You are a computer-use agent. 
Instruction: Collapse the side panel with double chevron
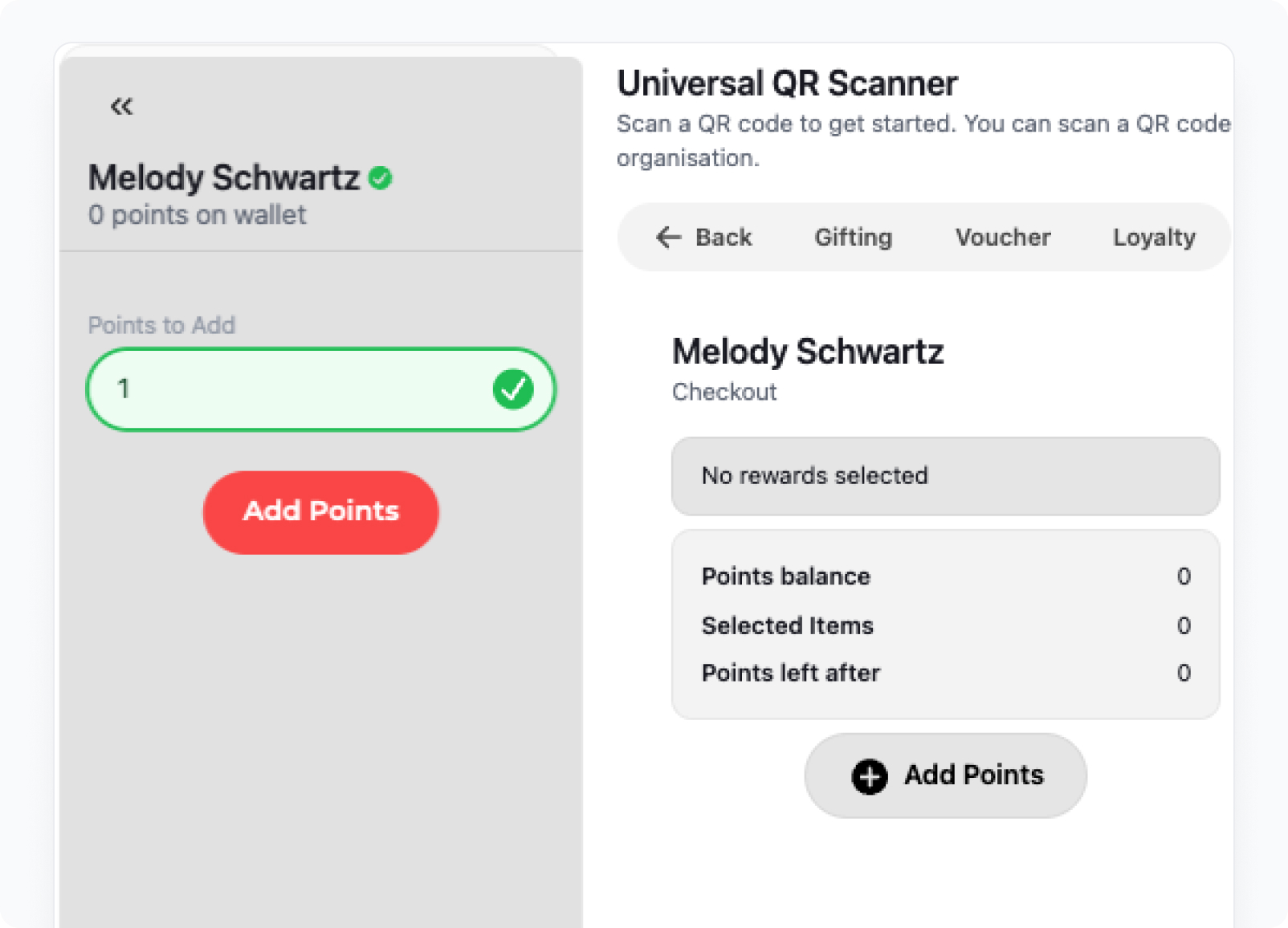(121, 106)
